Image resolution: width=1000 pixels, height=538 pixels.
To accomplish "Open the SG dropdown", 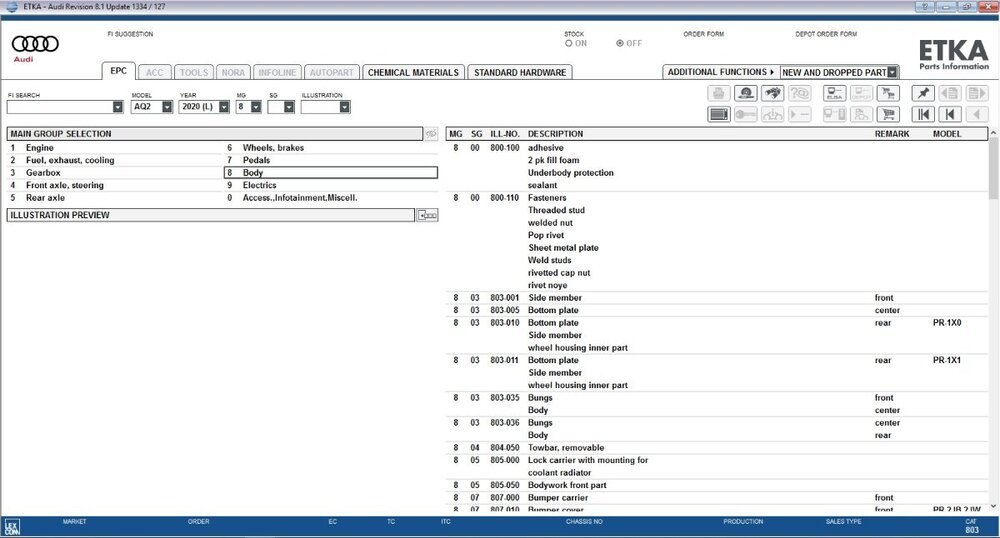I will pos(289,107).
